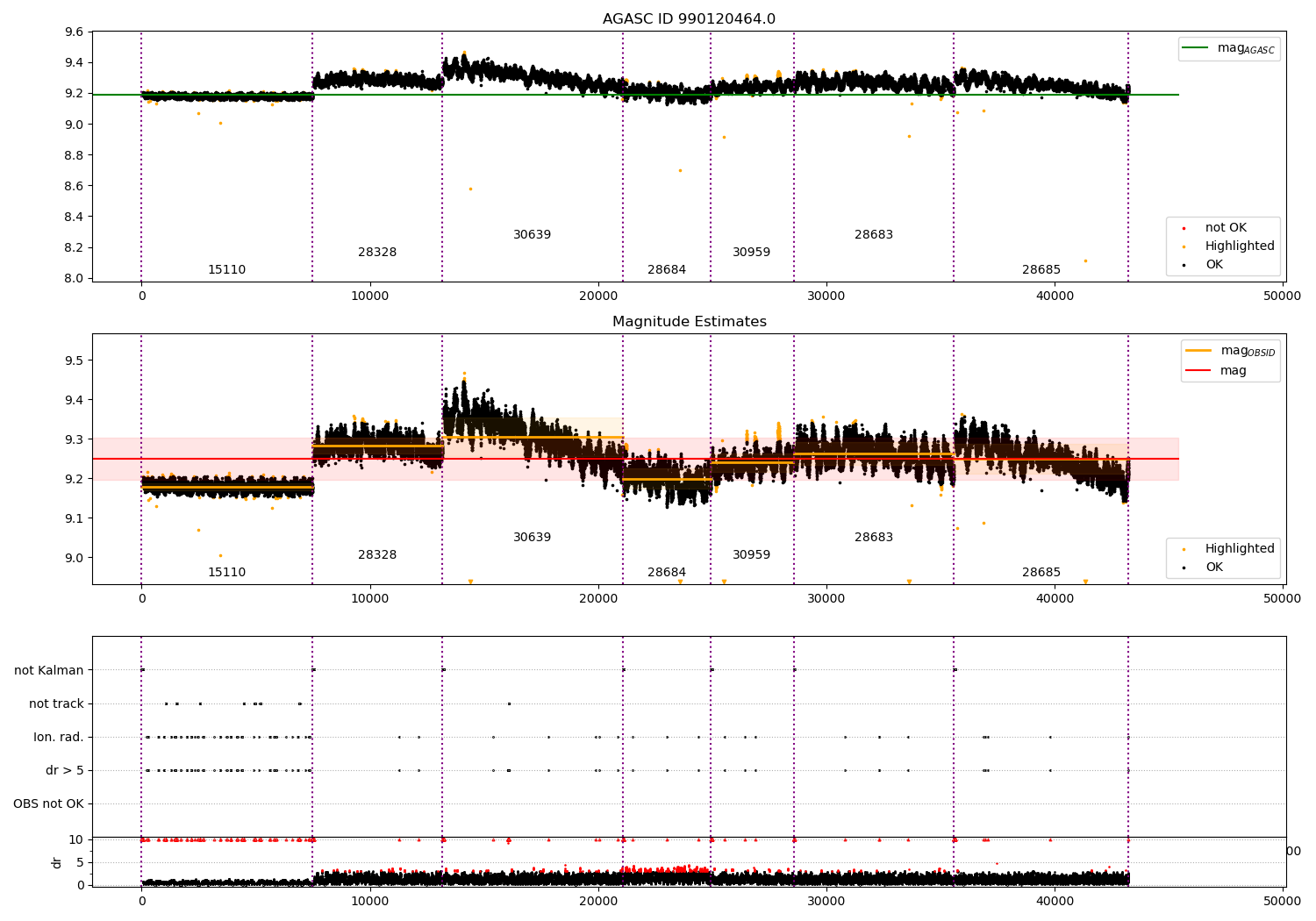Select the mag AGASC legend entry
The height and width of the screenshot is (921, 1316).
1228,49
